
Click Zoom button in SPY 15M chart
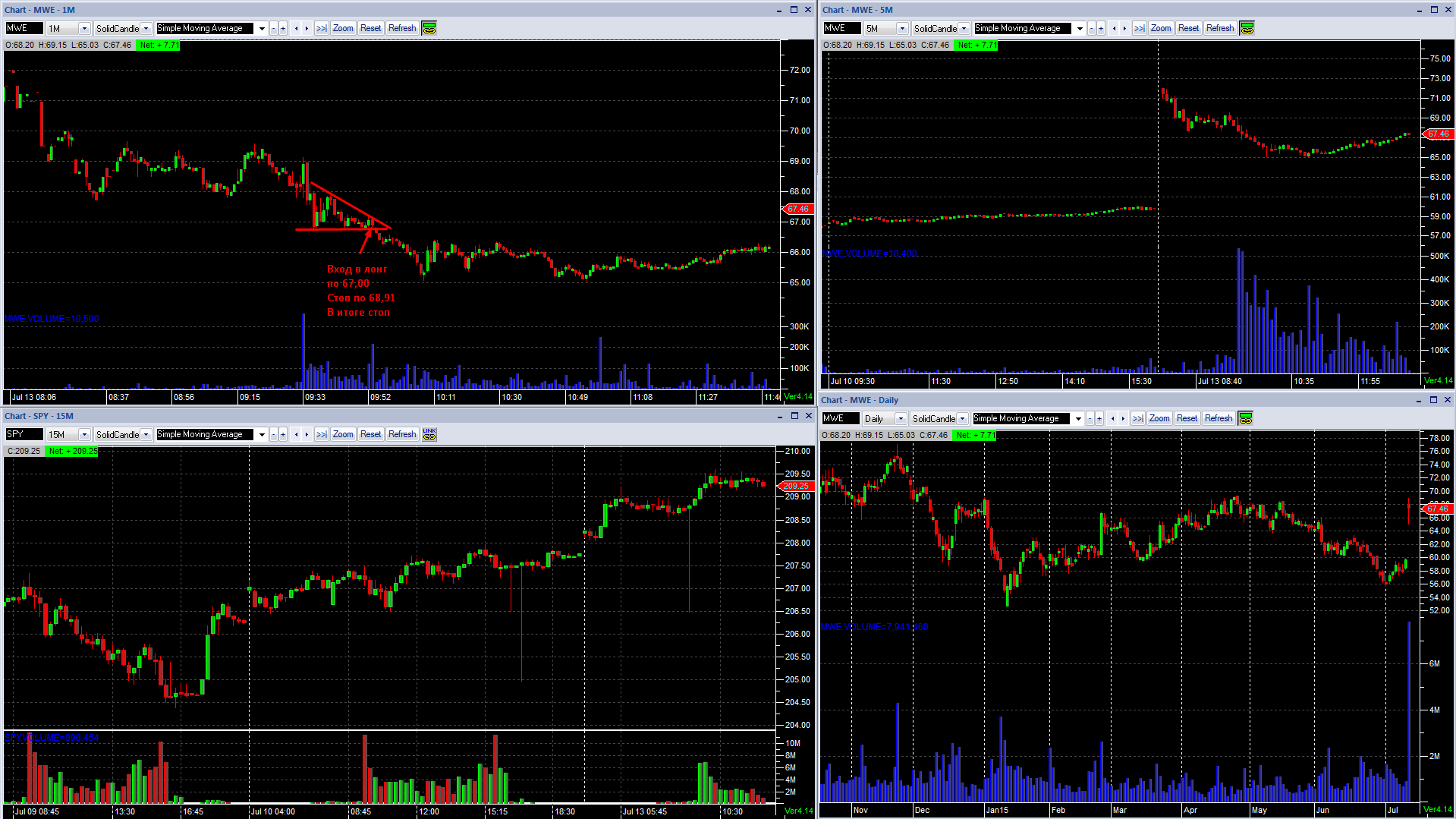click(343, 434)
